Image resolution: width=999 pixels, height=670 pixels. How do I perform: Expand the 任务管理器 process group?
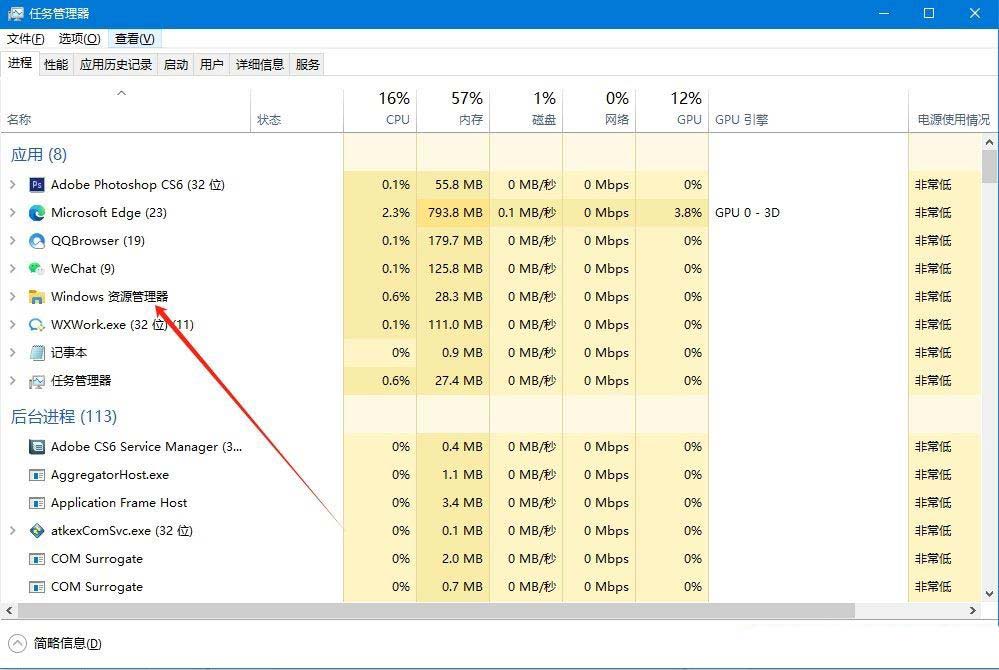tap(12, 381)
